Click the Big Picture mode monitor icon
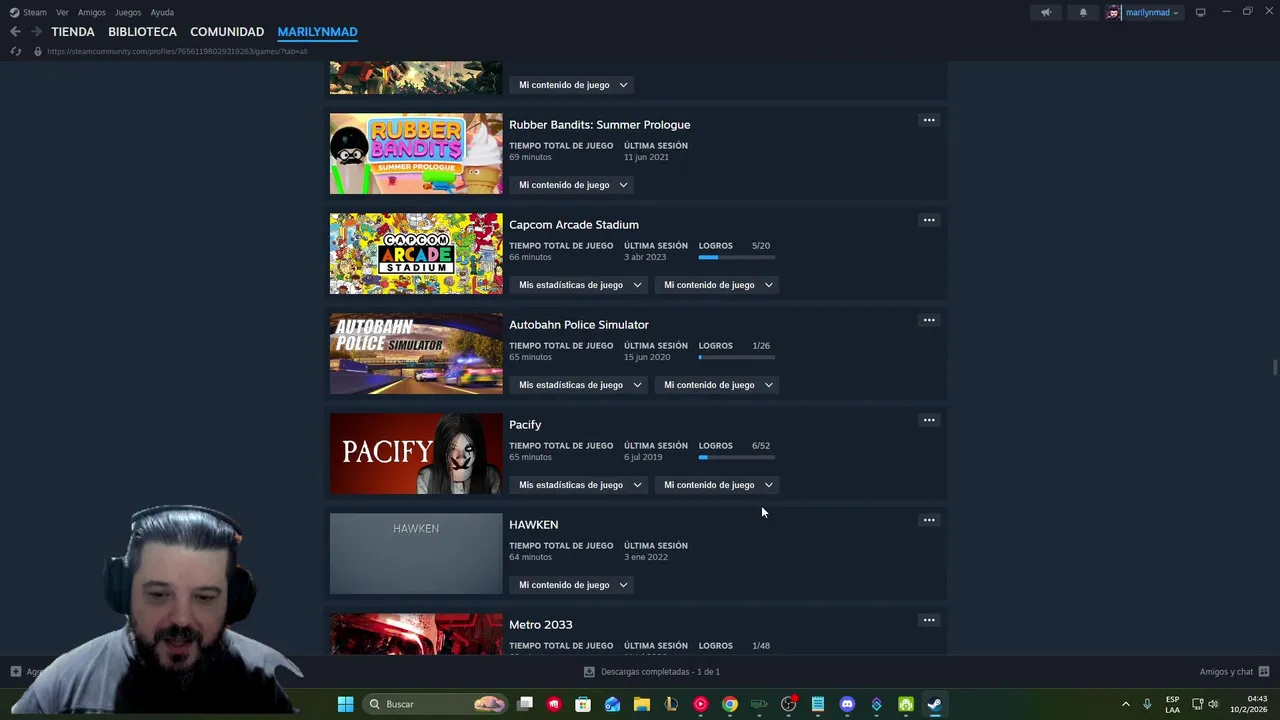The height and width of the screenshot is (720, 1280). tap(1201, 12)
